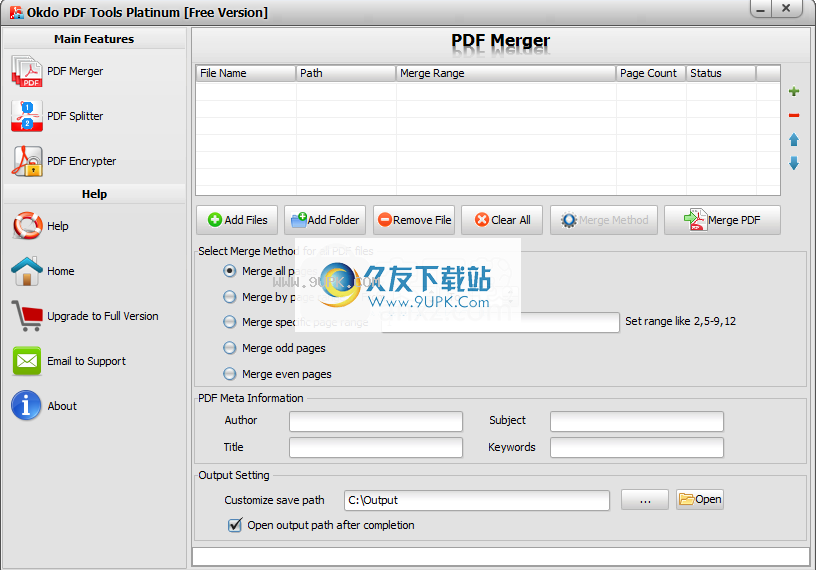
Task: Select the Merge by page radio option
Action: click(x=229, y=297)
